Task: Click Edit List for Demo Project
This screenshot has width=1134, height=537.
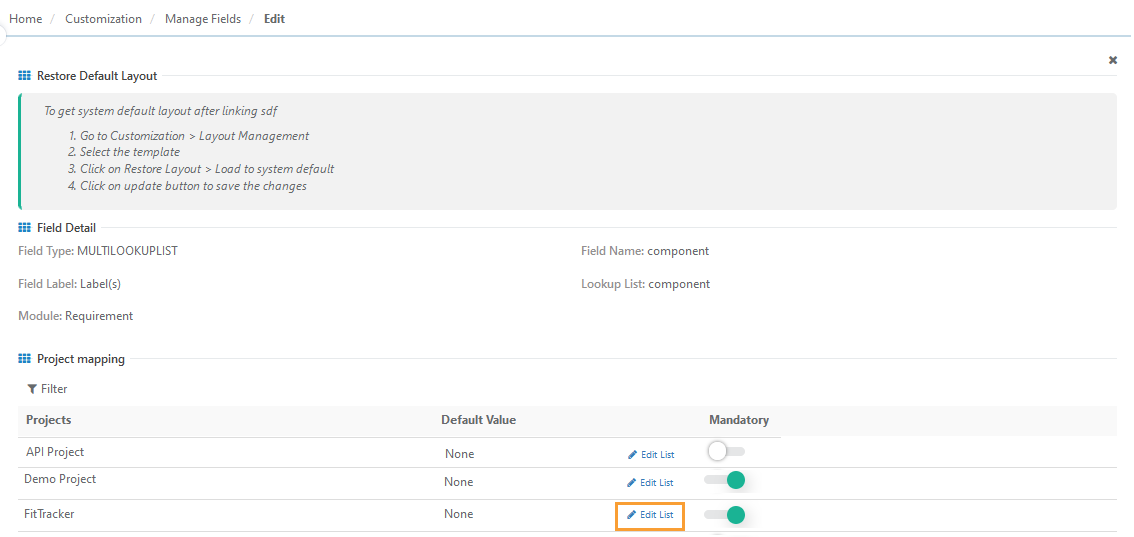Action: [650, 482]
